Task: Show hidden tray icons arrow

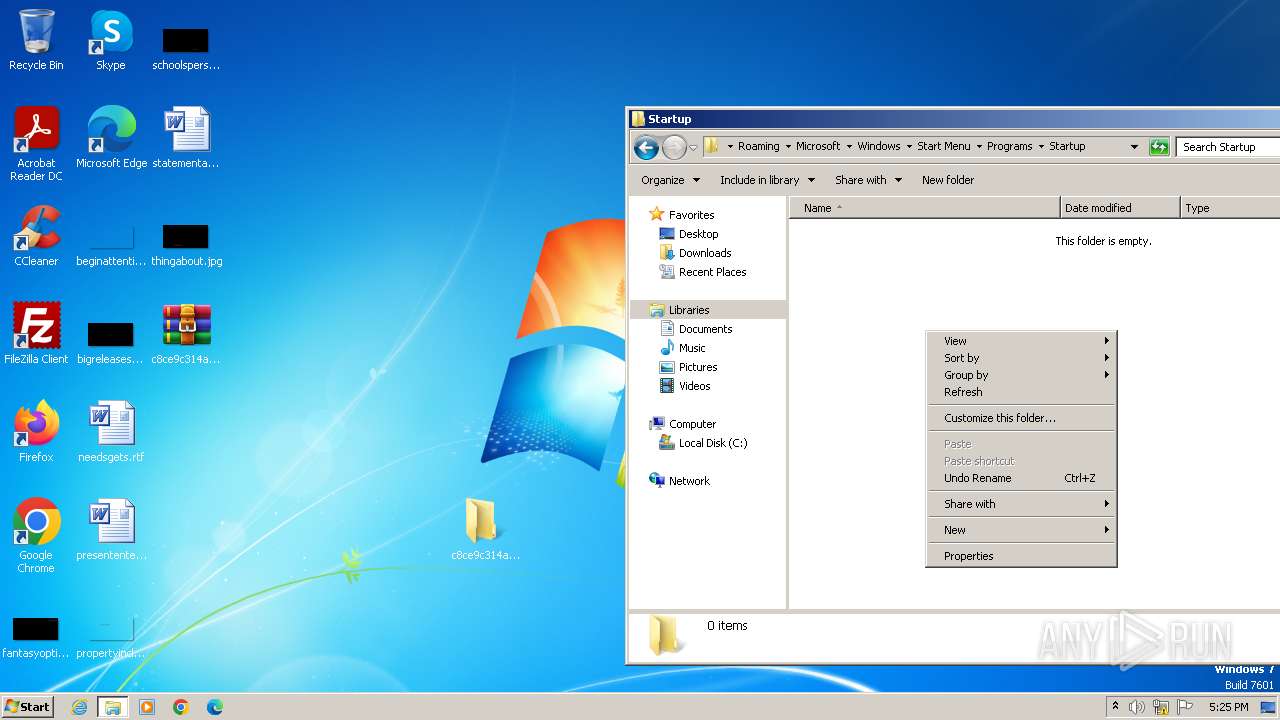Action: tap(1115, 707)
